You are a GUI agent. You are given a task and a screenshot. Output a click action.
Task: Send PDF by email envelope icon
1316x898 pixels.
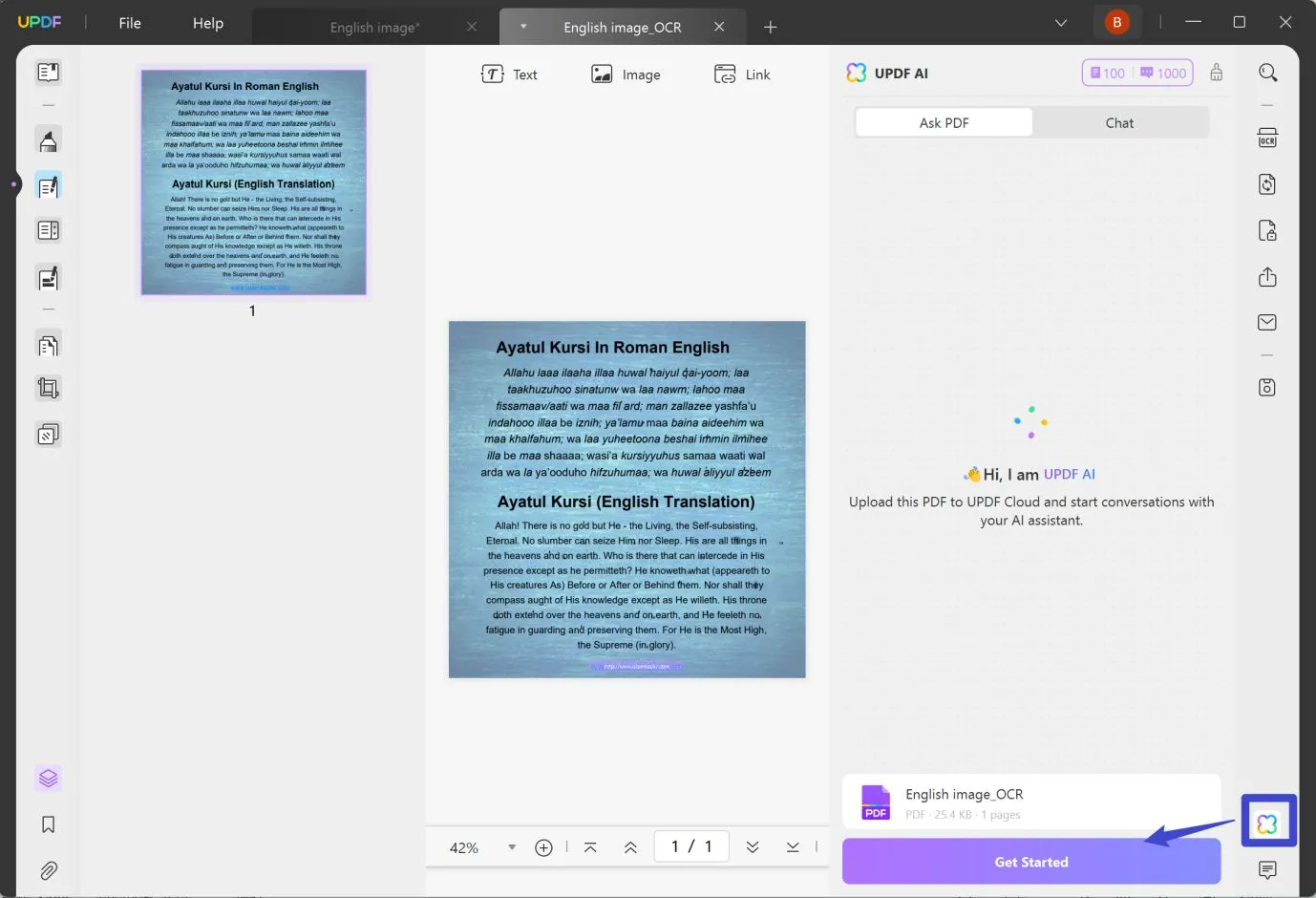(1267, 323)
